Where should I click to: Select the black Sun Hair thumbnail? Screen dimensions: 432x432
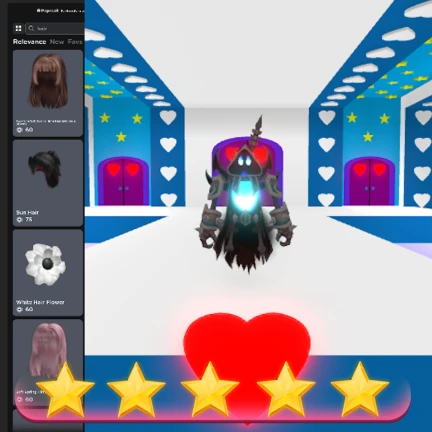tap(45, 168)
